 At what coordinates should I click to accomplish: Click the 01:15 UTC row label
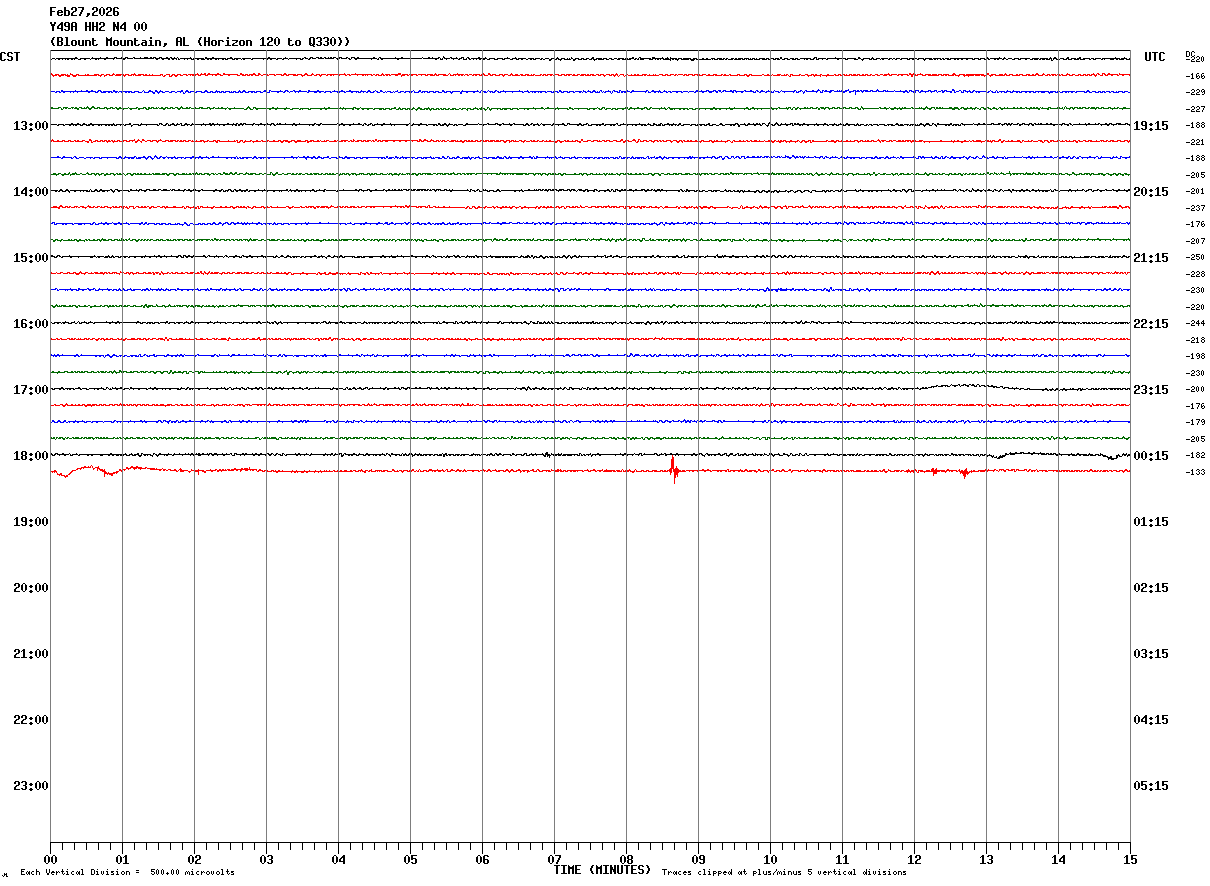click(1151, 521)
